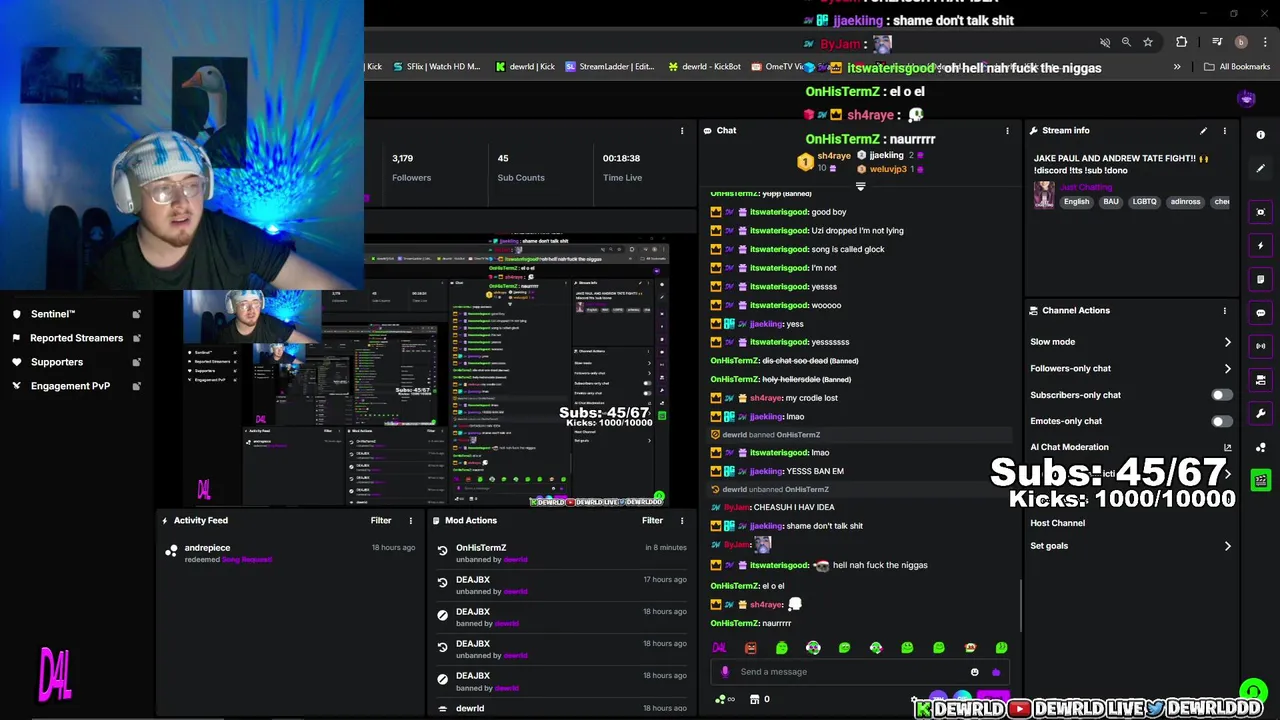Edit stream info with the pencil icon
The height and width of the screenshot is (720, 1280).
[1203, 130]
